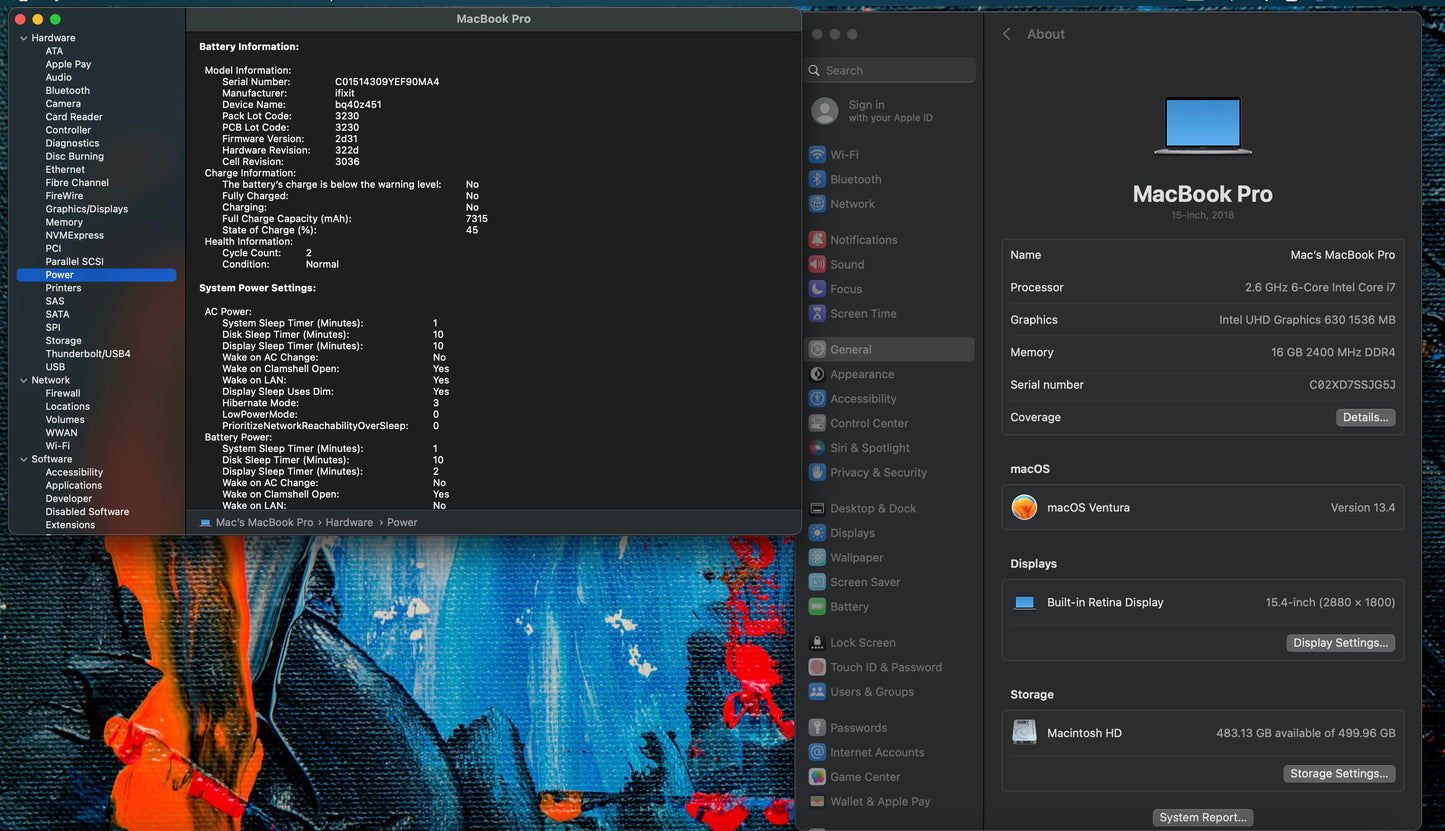The width and height of the screenshot is (1445, 831).
Task: Click the Bluetooth icon in System Settings
Action: [817, 180]
